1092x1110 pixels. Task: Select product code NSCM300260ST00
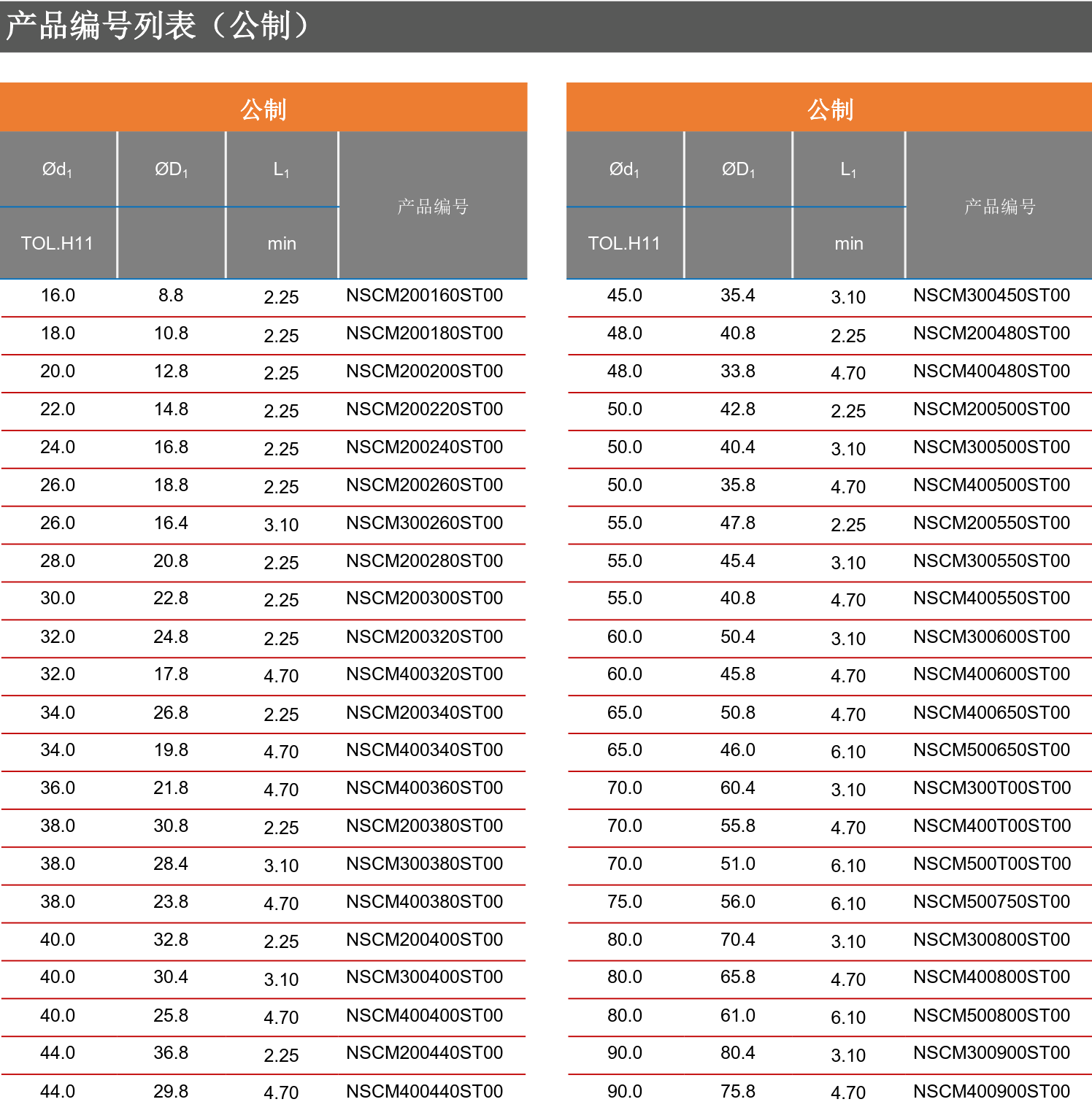[424, 523]
